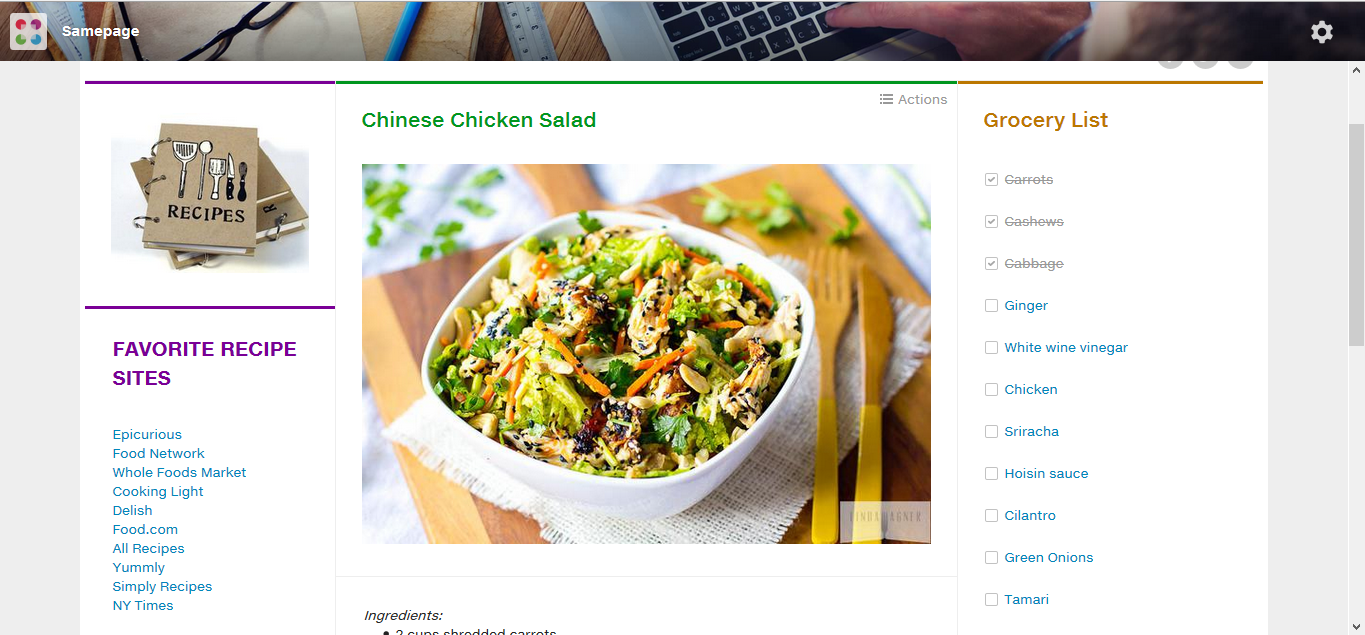1365x635 pixels.
Task: Uncheck the Cashews grocery item
Action: click(x=991, y=222)
